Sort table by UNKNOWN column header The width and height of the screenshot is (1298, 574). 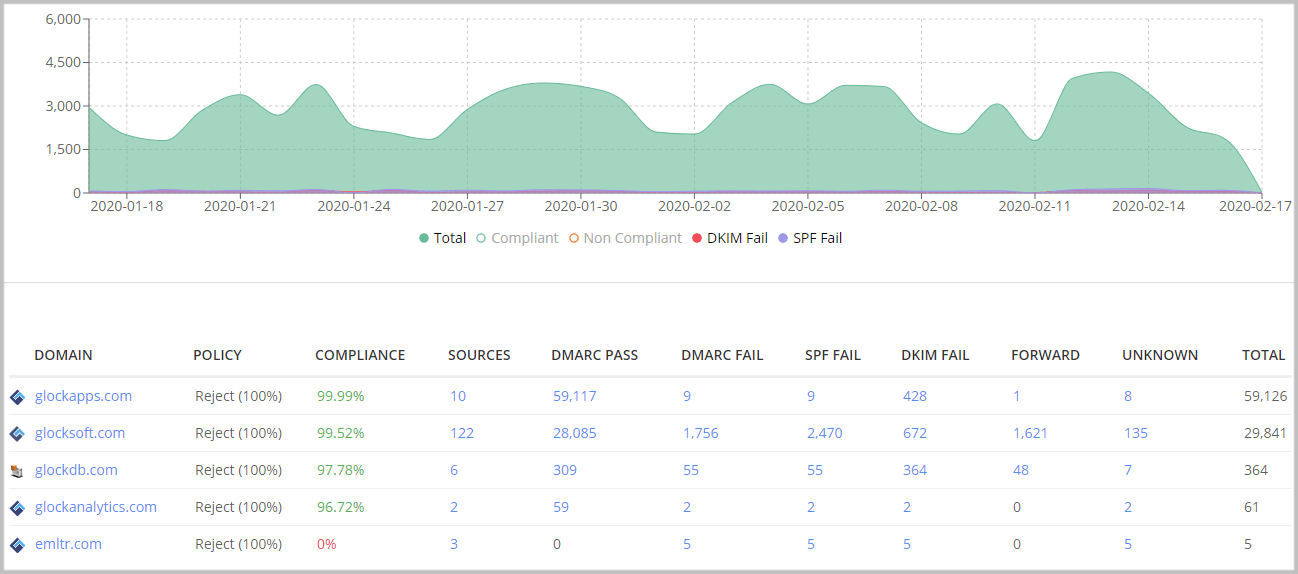(1160, 355)
